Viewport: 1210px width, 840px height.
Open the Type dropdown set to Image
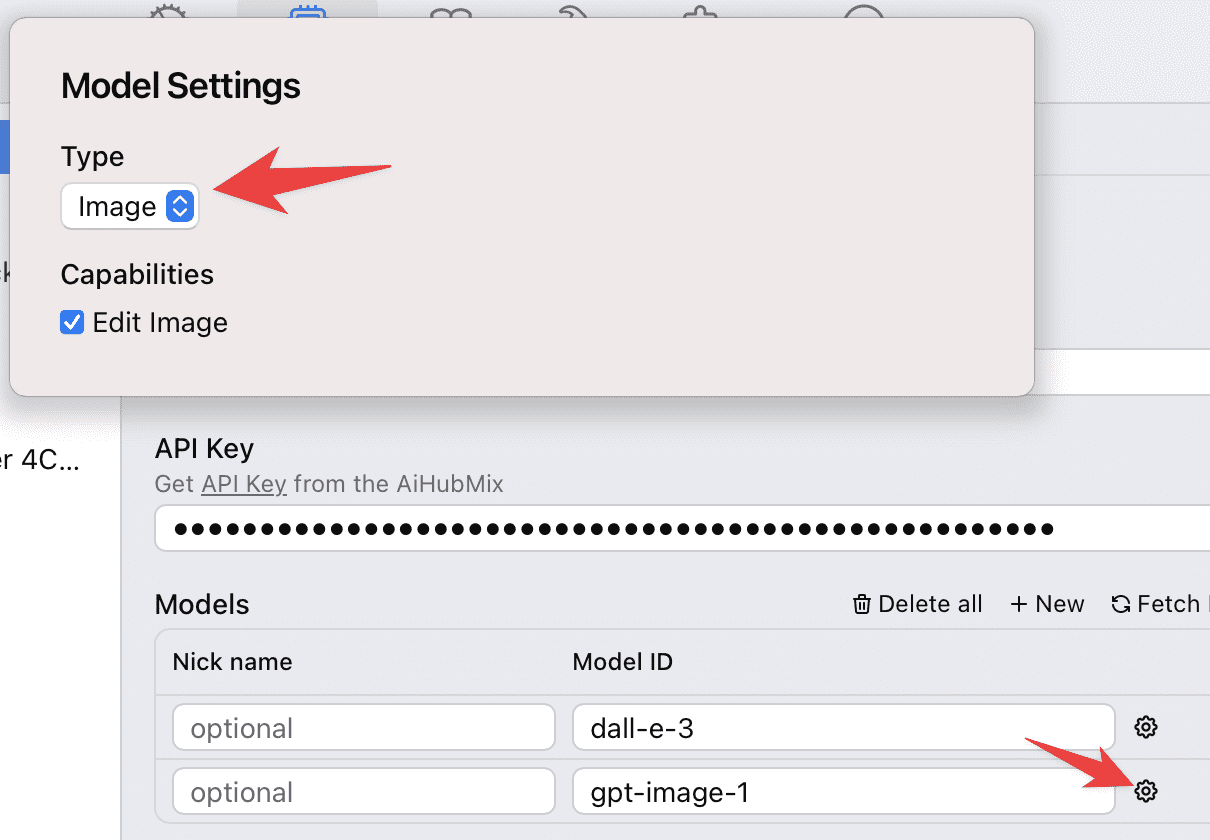130,207
